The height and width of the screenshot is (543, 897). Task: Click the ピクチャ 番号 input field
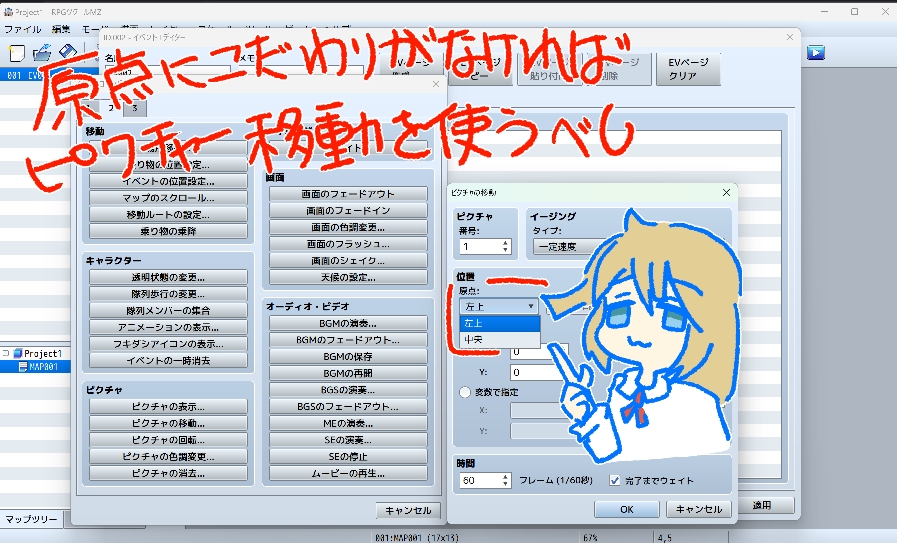481,247
